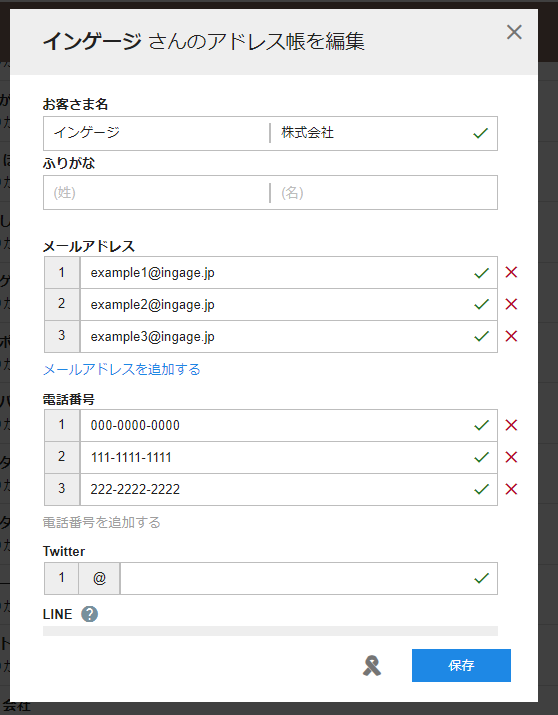Remove the example2@ingage.jp email entry
Screen dimensions: 558x715
(x=512, y=304)
